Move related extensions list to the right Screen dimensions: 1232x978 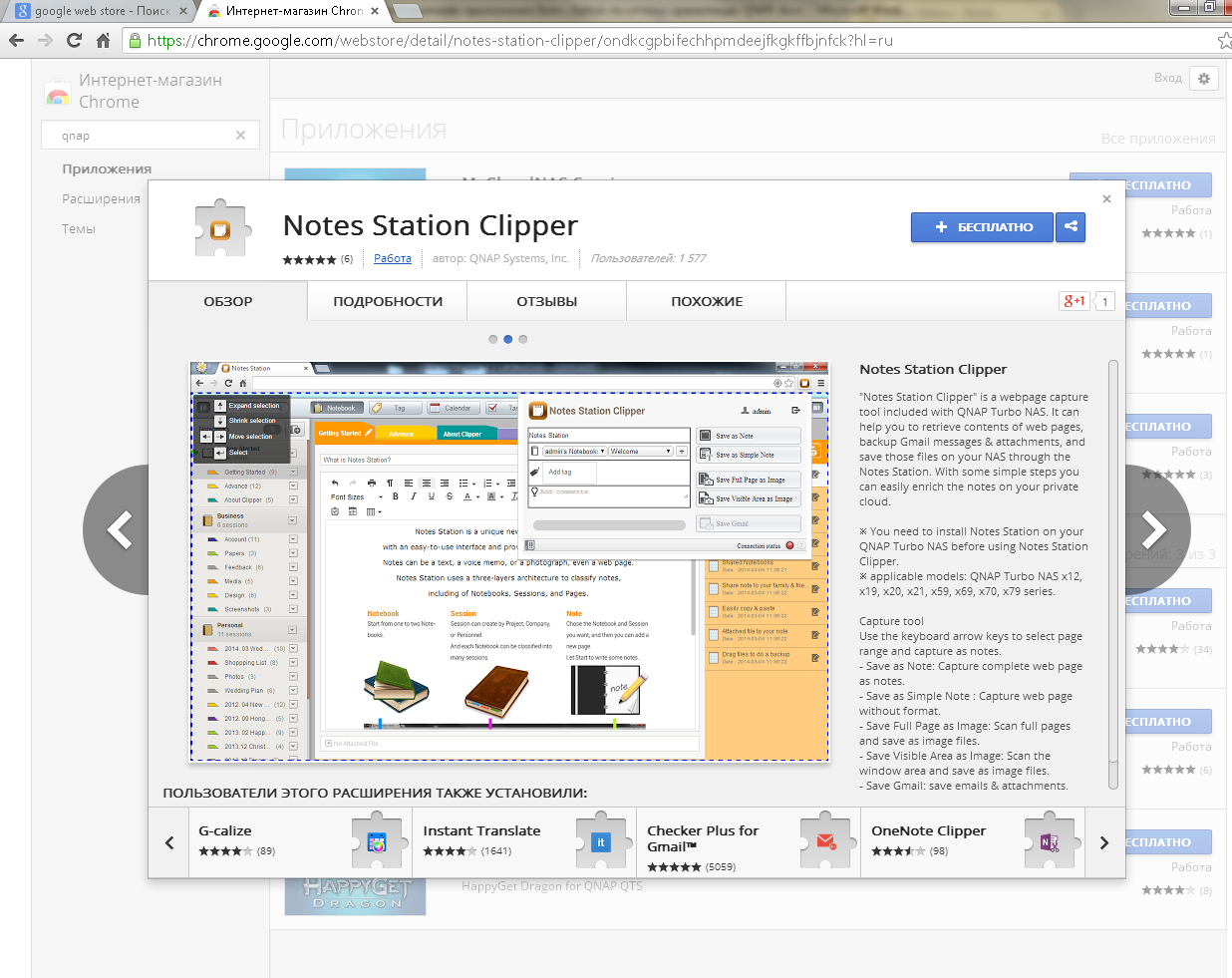click(1104, 842)
